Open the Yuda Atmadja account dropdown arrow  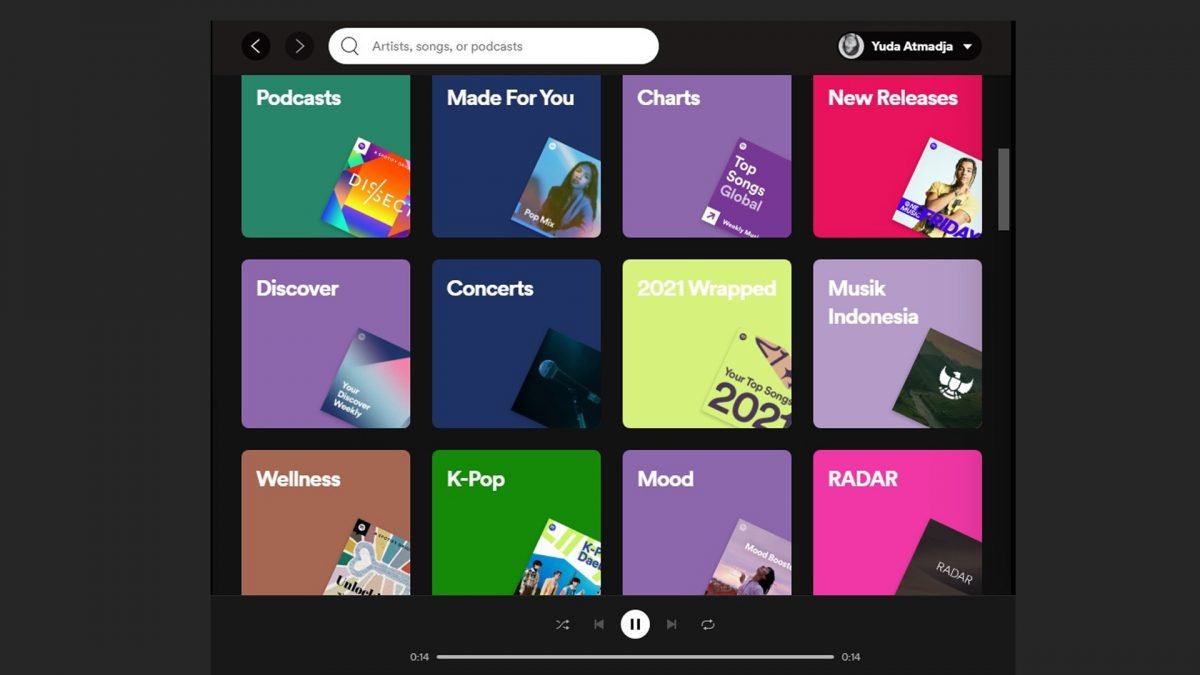967,47
